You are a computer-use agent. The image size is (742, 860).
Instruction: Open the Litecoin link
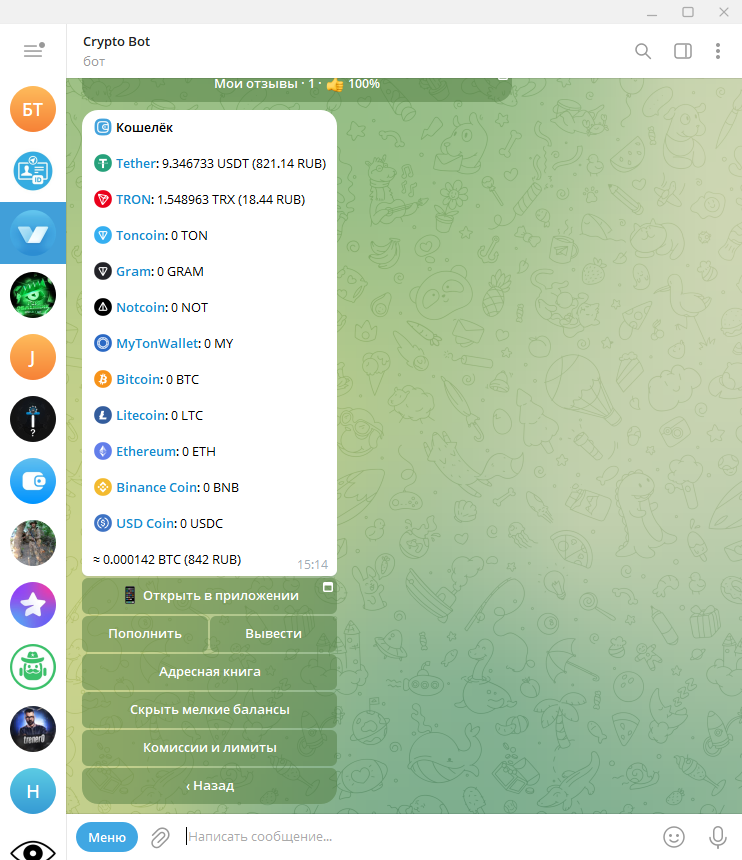point(140,415)
